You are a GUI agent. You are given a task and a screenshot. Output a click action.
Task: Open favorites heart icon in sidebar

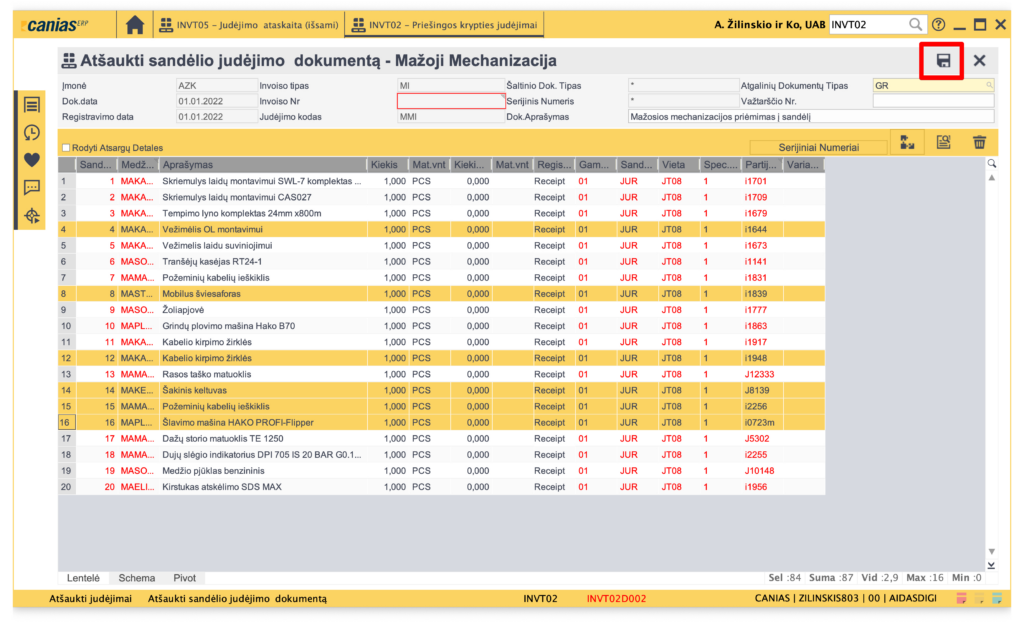[32, 159]
